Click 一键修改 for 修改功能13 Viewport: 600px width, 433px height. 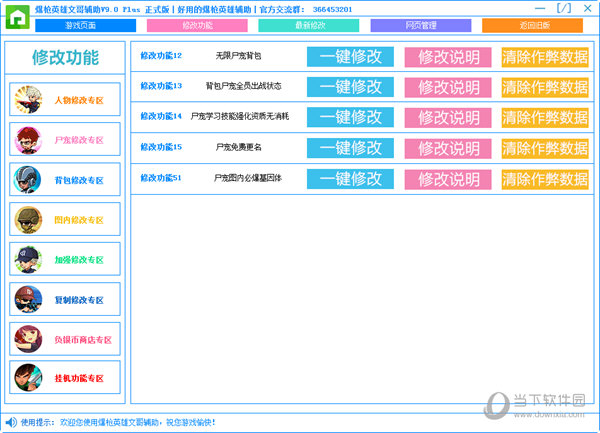click(350, 87)
